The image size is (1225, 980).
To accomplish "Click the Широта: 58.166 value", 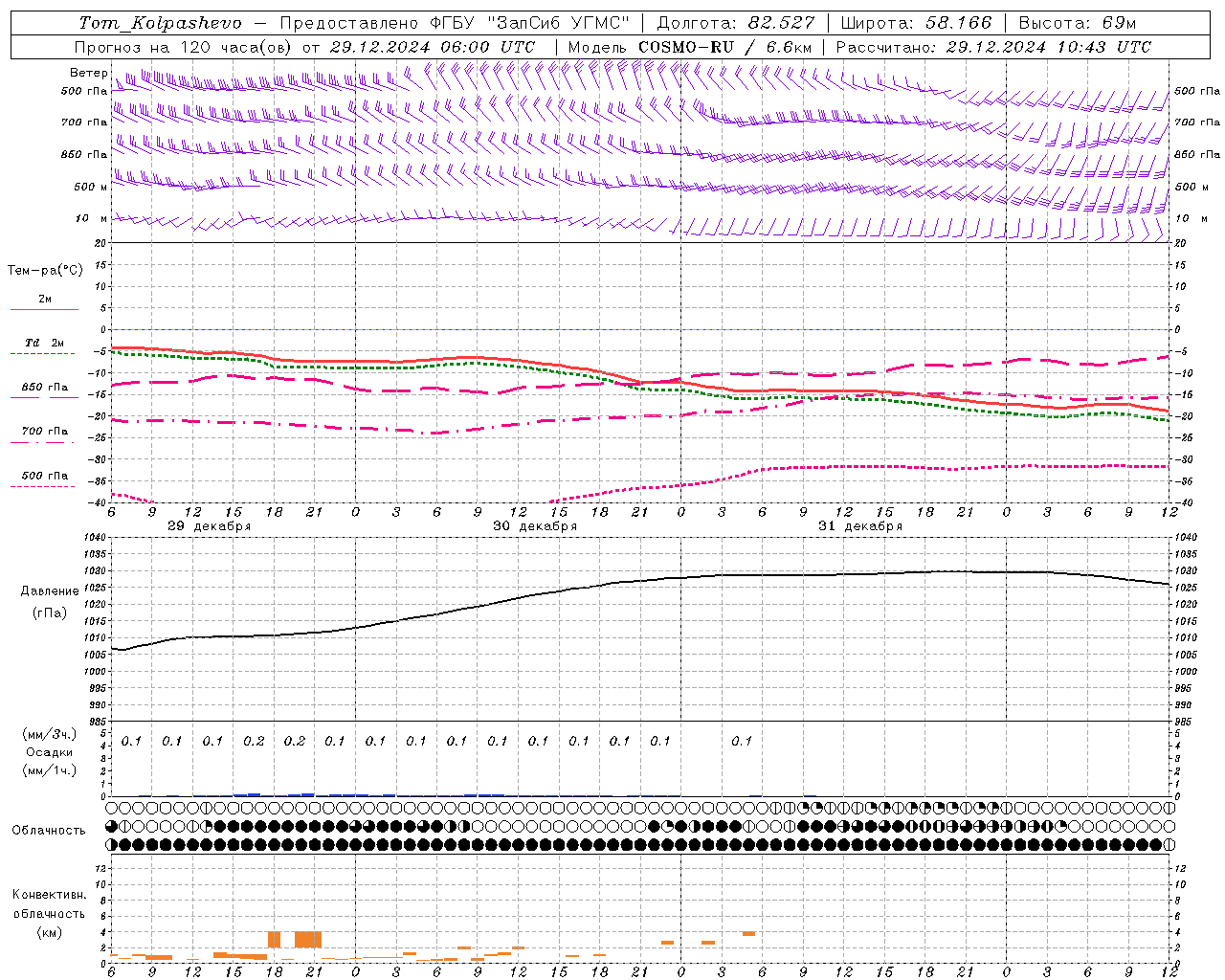I will (x=917, y=23).
